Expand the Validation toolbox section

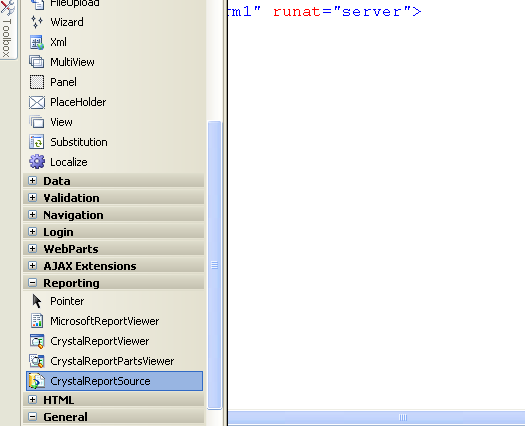point(33,198)
